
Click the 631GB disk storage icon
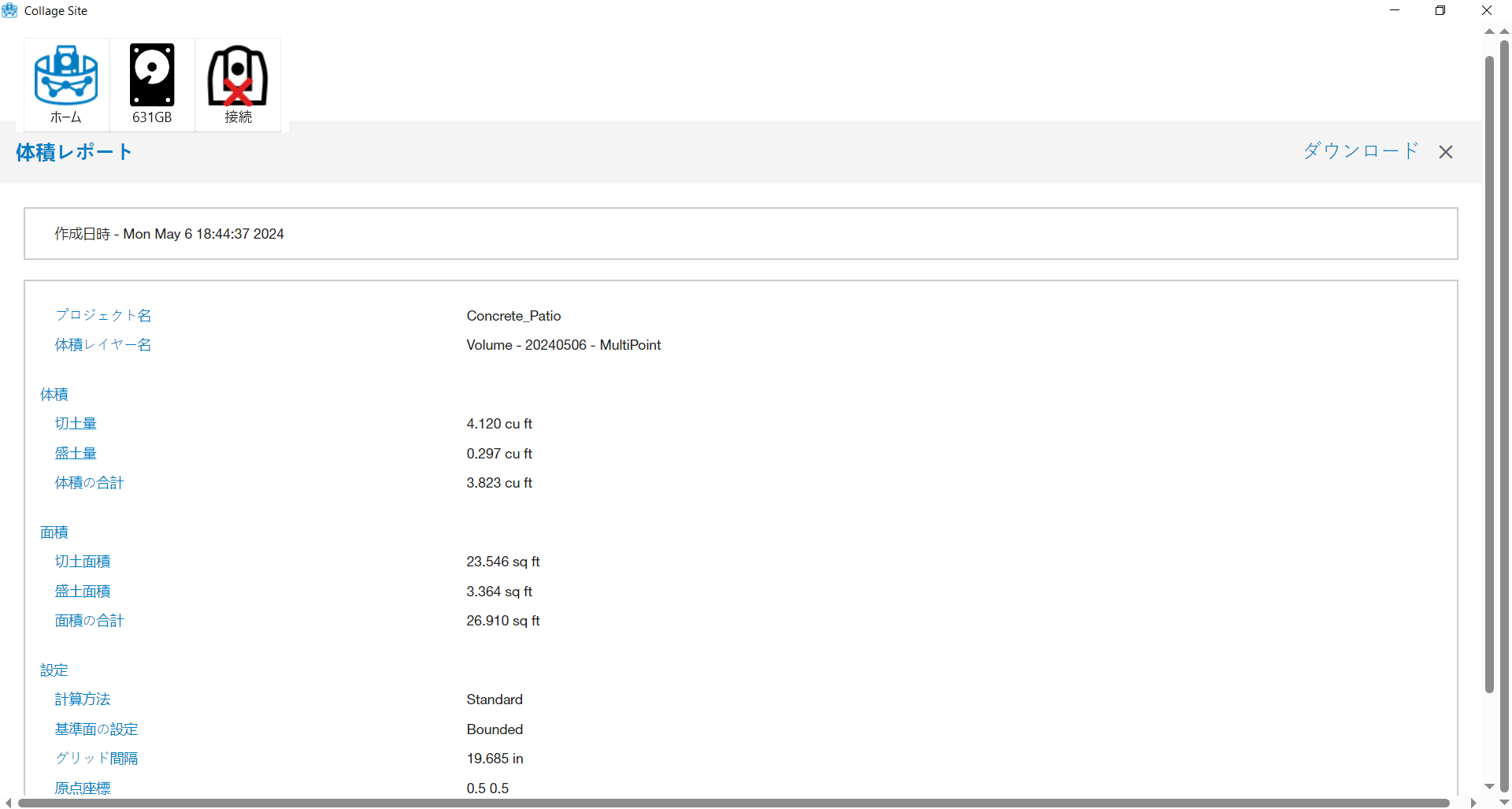coord(152,84)
